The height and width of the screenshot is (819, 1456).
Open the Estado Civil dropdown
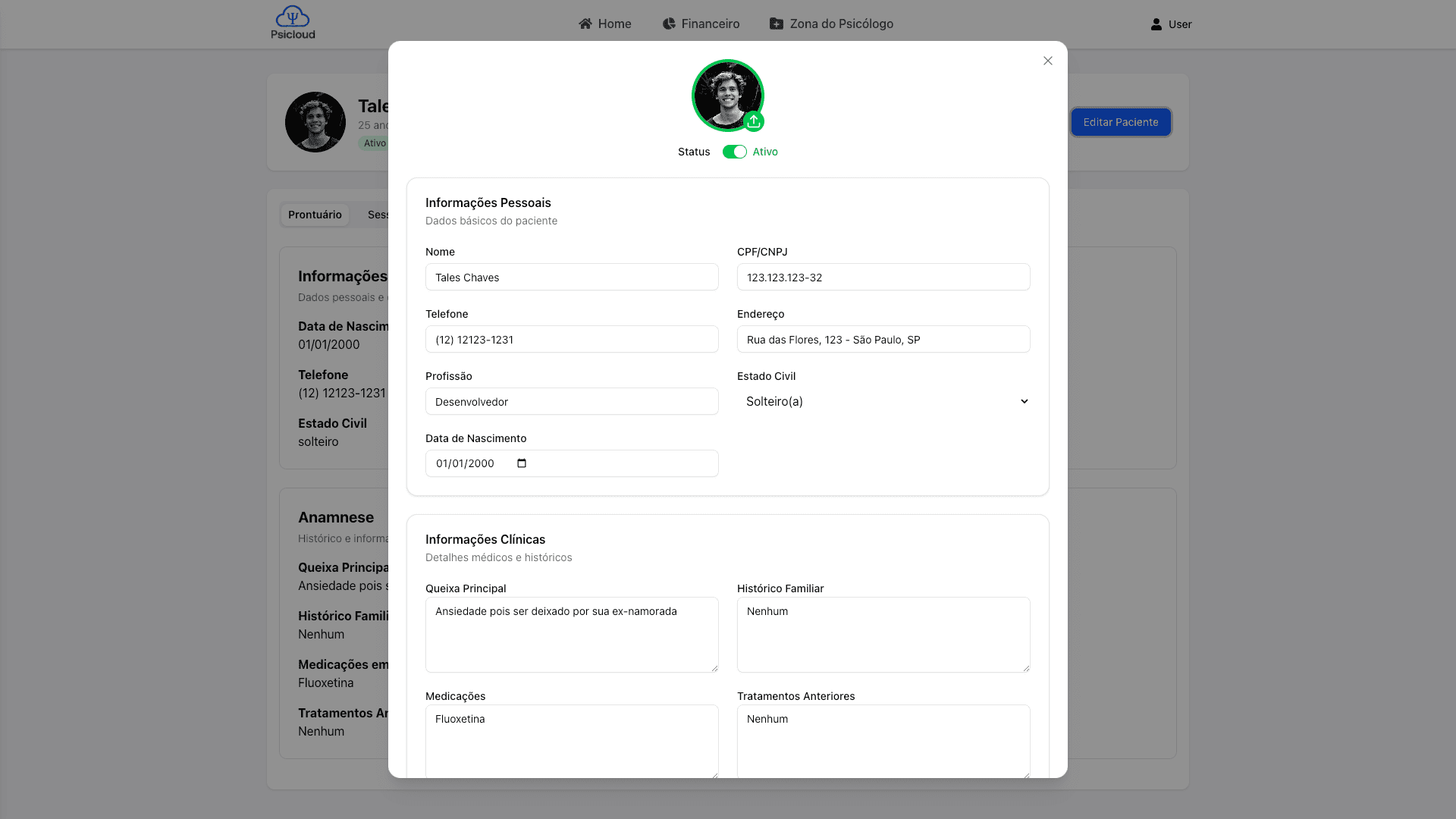click(x=883, y=401)
